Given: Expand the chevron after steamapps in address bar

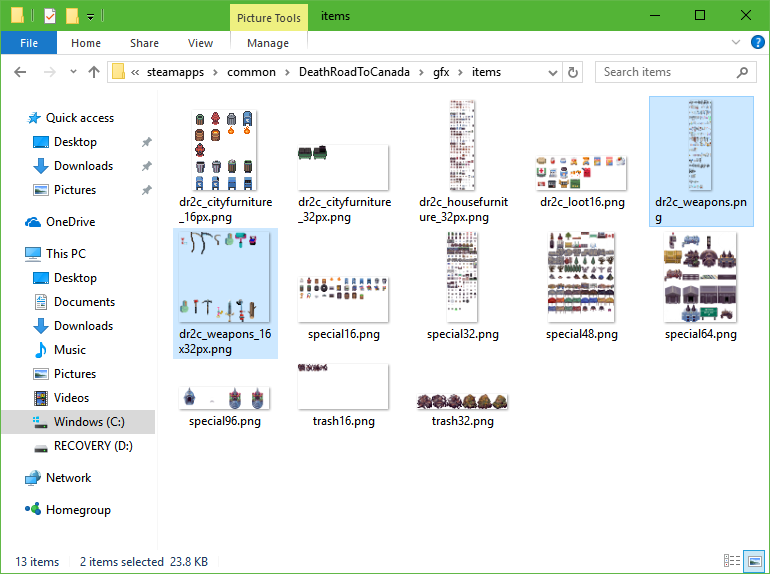Looking at the screenshot, I should tap(216, 73).
